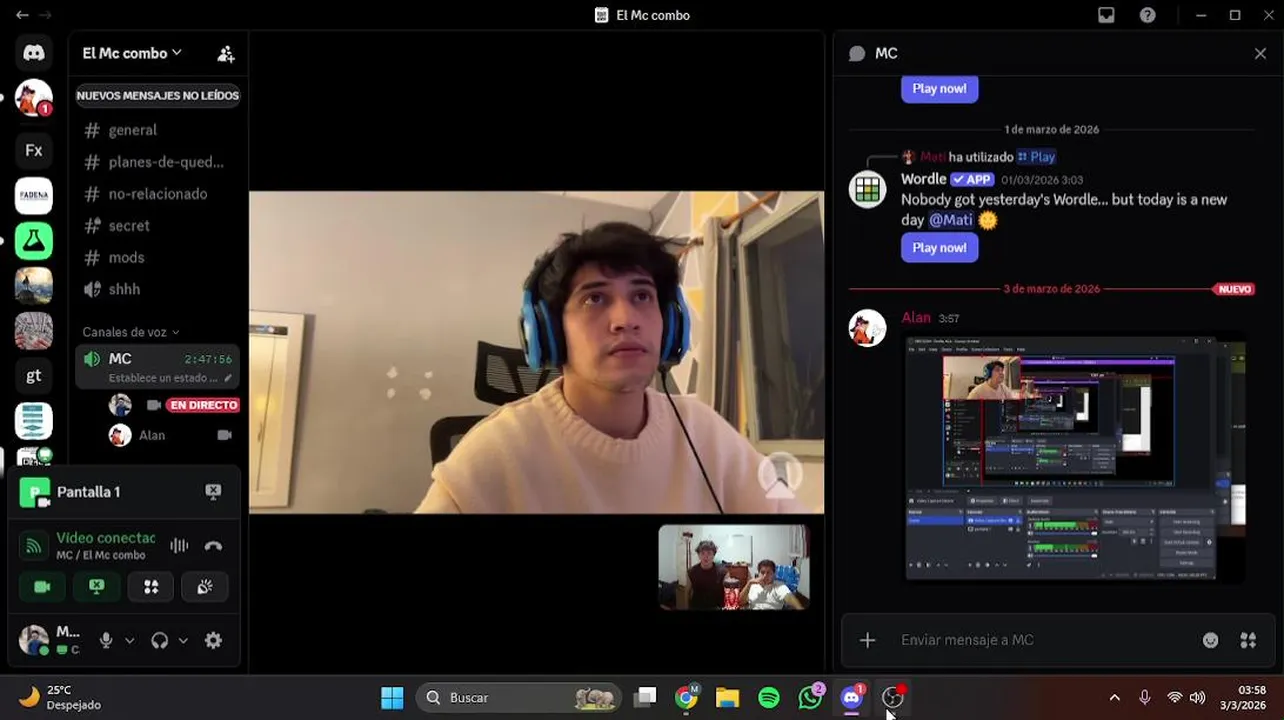Toggle microphone icon in system tray
The image size is (1284, 720).
pyautogui.click(x=1145, y=697)
